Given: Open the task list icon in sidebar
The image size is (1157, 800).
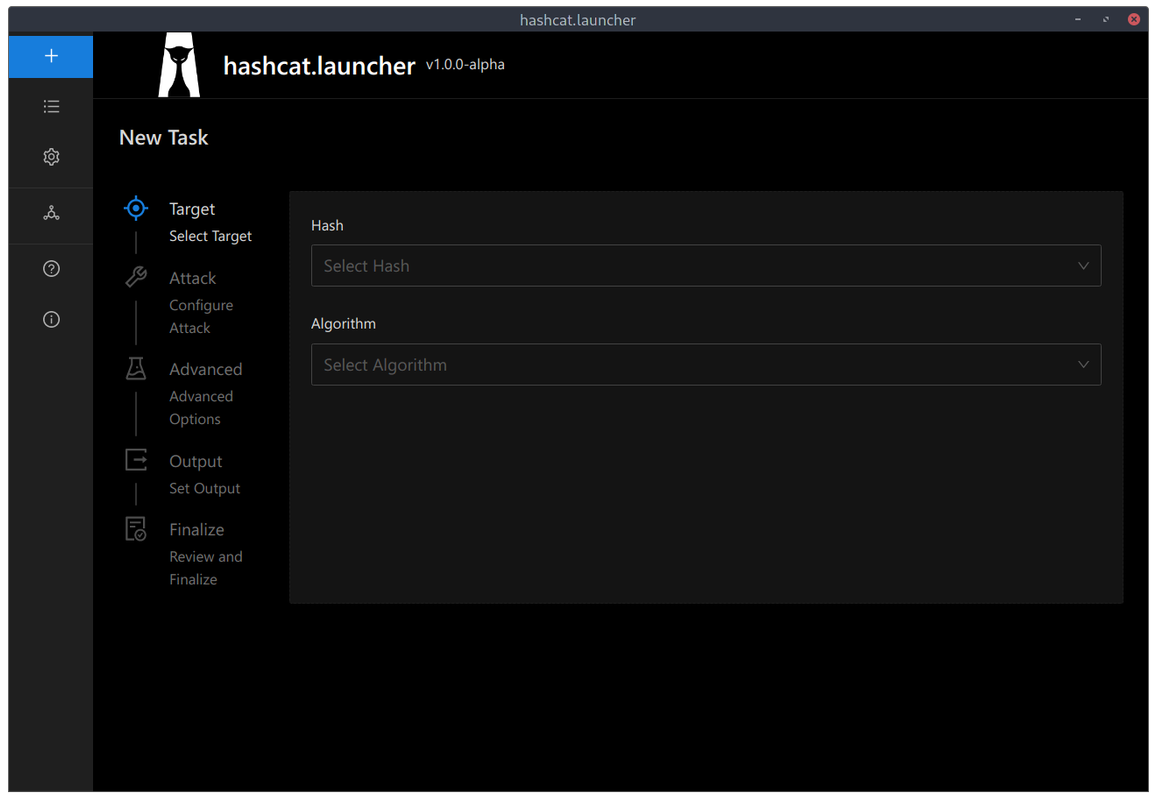Looking at the screenshot, I should [51, 106].
